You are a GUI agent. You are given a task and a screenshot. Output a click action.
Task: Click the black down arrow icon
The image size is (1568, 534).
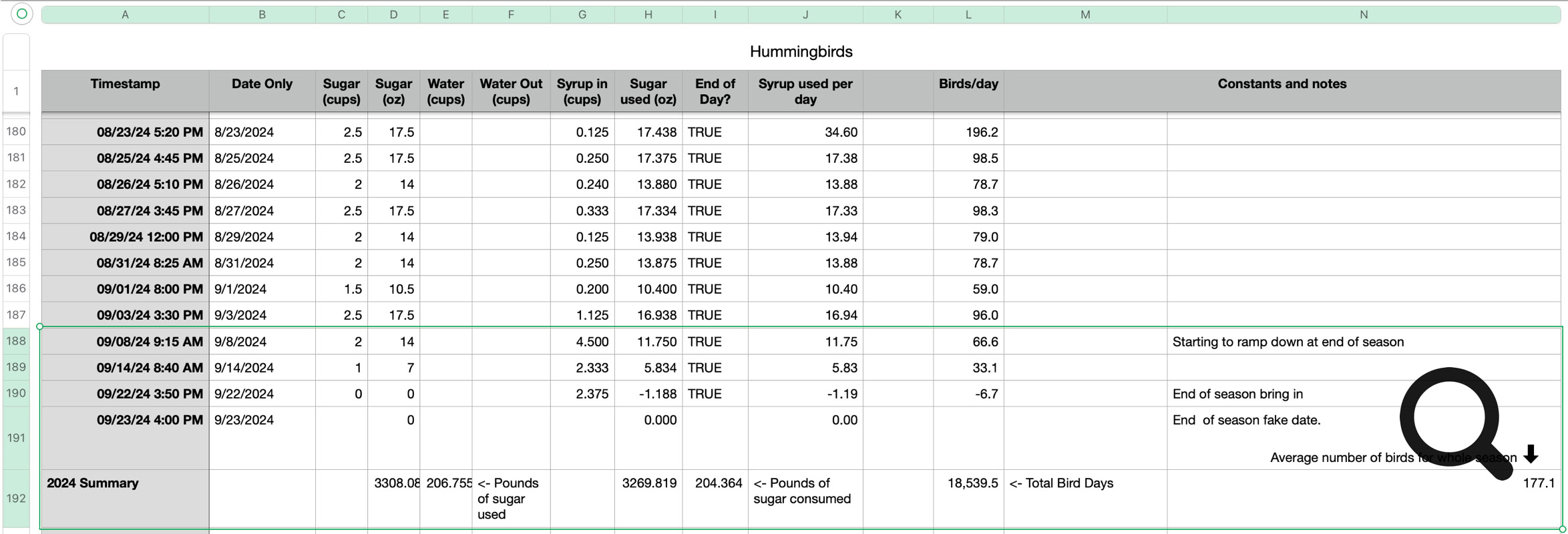click(1531, 454)
